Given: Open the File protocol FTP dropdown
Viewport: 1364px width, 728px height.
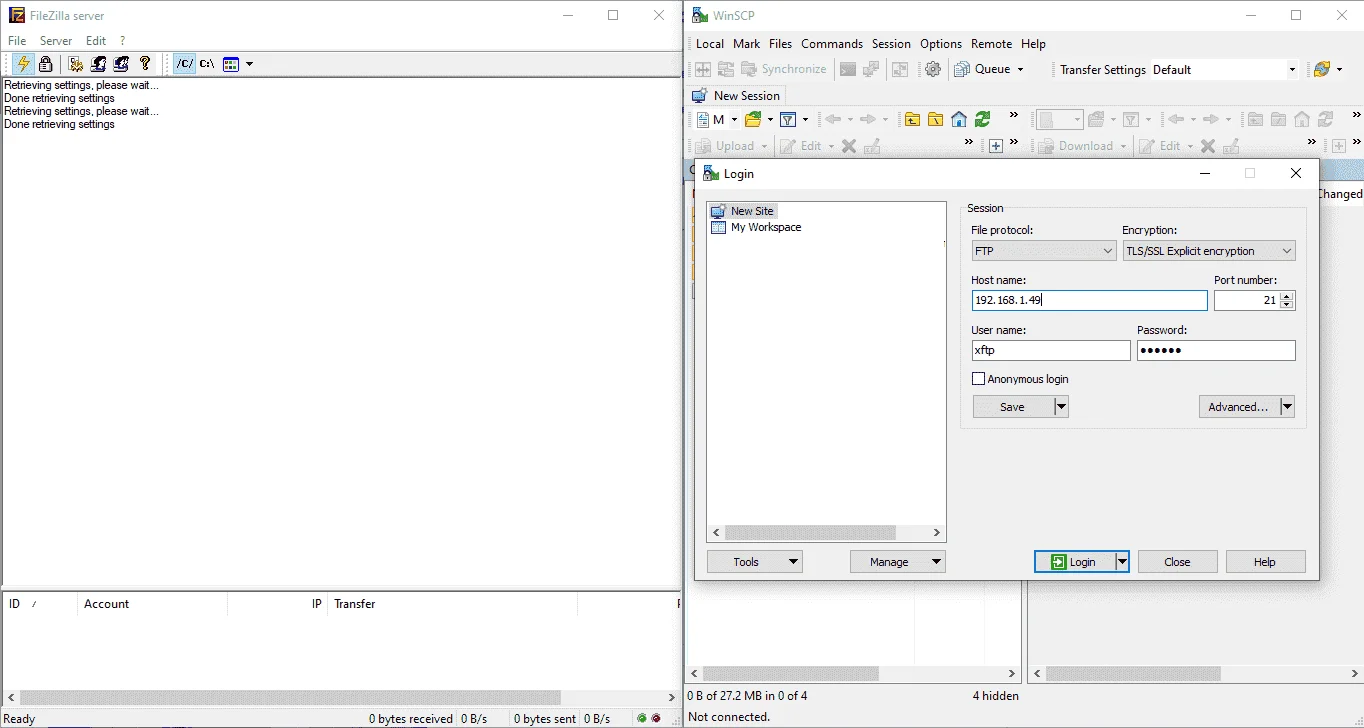Looking at the screenshot, I should tap(1044, 251).
